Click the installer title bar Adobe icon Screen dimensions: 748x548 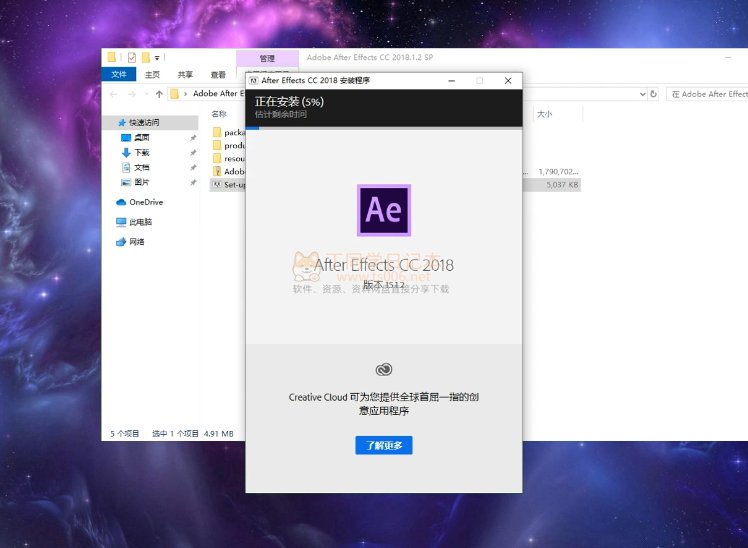[254, 80]
